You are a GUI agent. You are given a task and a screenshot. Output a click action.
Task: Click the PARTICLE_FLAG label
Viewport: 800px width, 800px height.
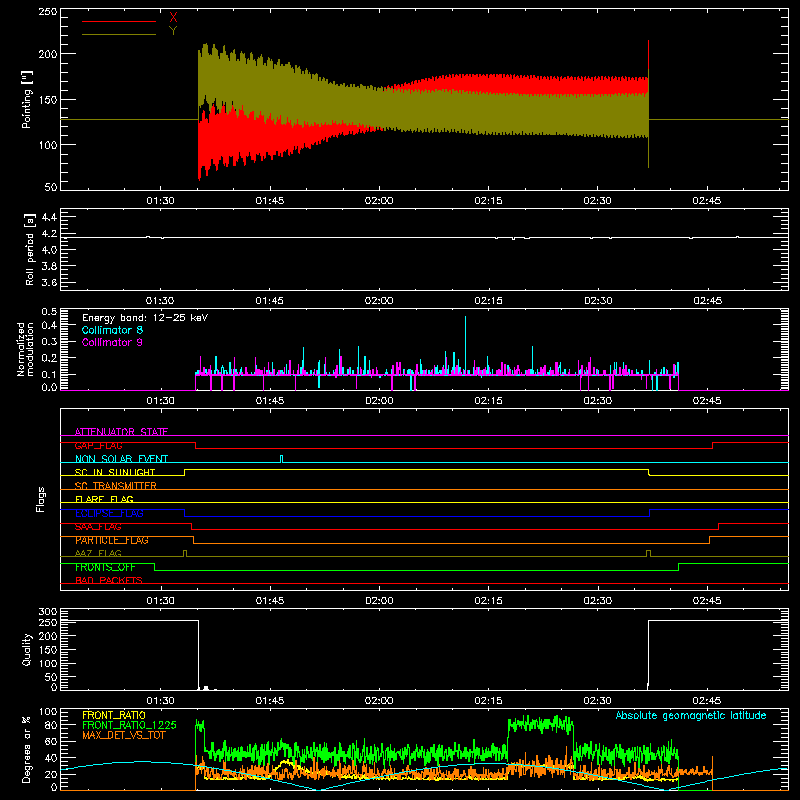pyautogui.click(x=112, y=540)
